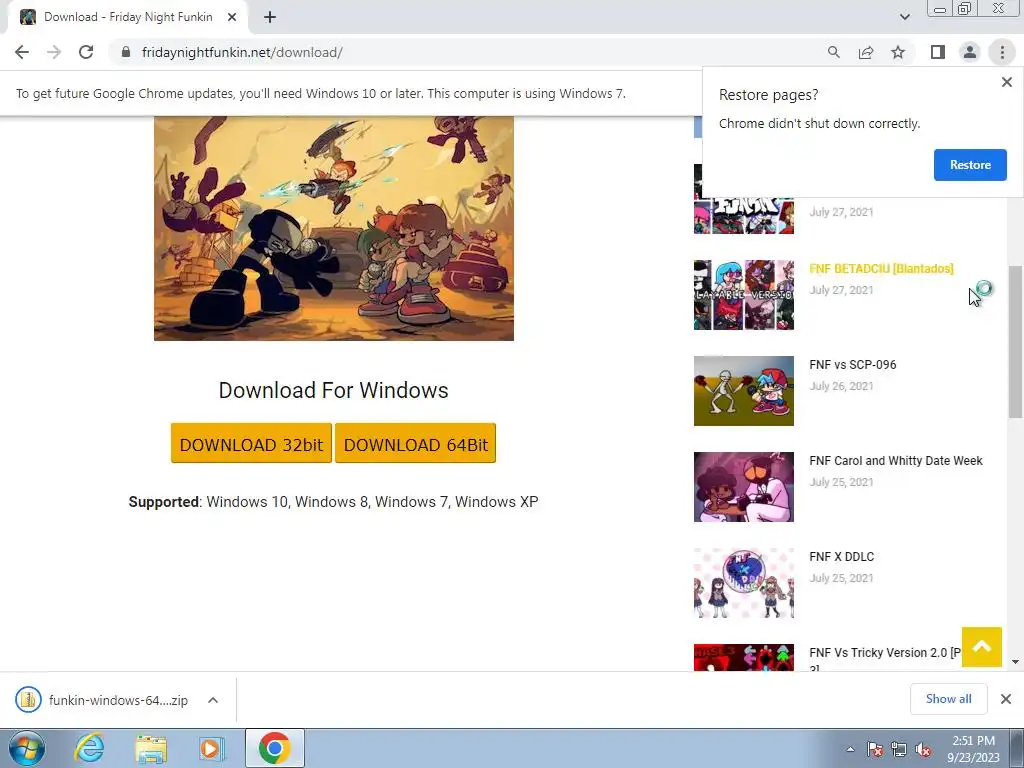
Task: Share this page using the share icon
Action: click(x=866, y=52)
